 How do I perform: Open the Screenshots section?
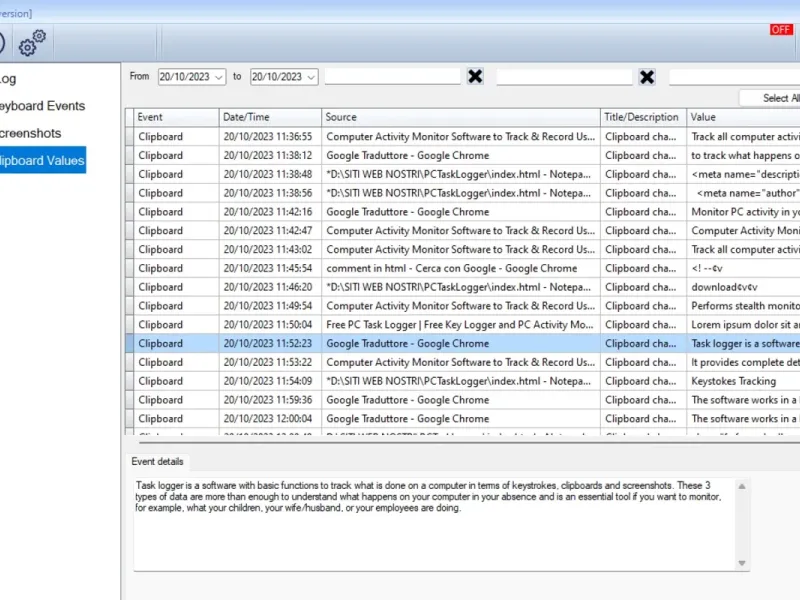click(31, 133)
